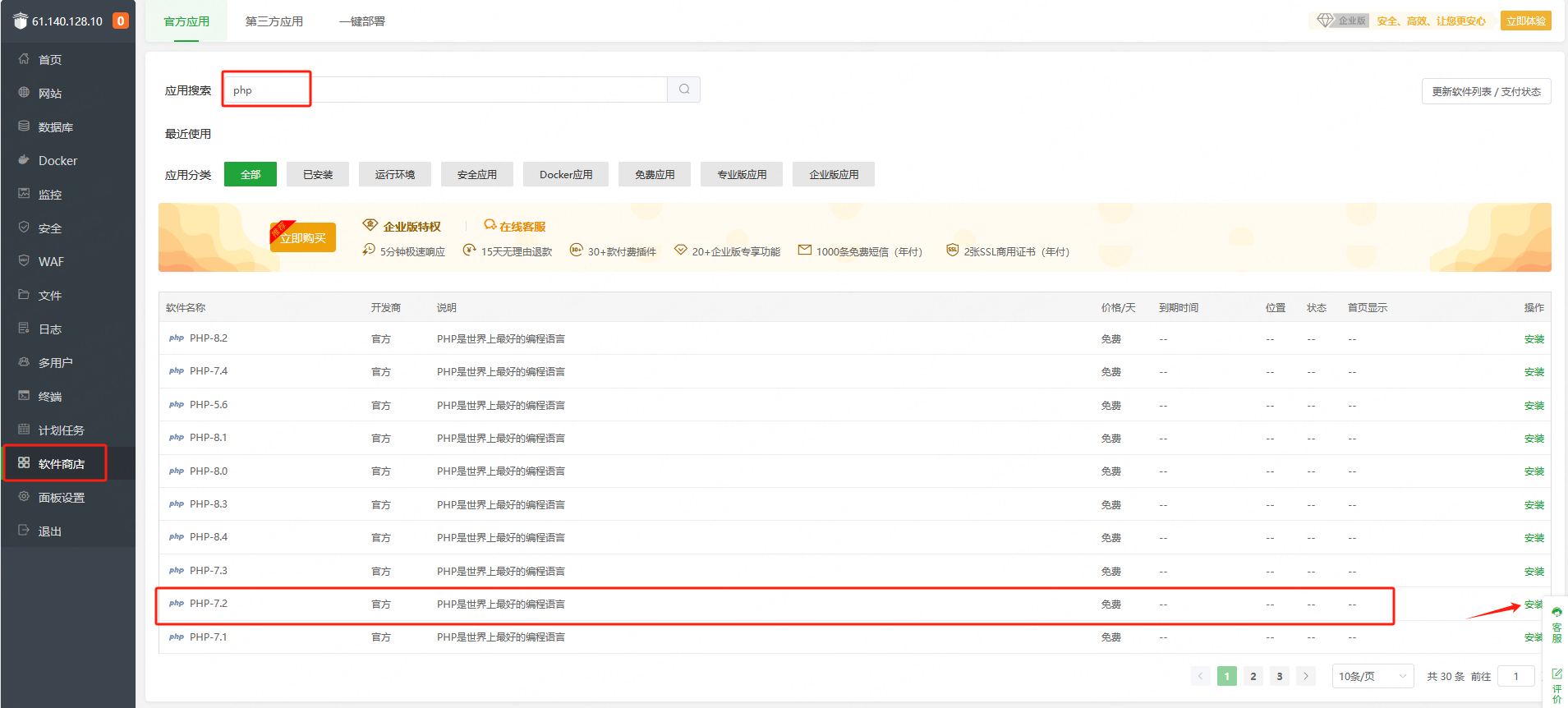This screenshot has height=708, width=1568.
Task: Expand the 10条/页 page size dropdown
Action: (x=1372, y=676)
